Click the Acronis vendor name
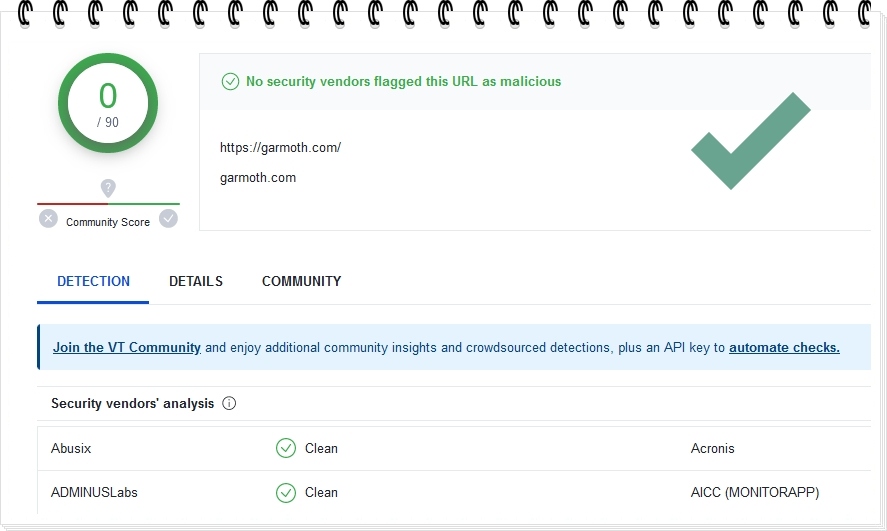This screenshot has width=887, height=531. (x=712, y=448)
